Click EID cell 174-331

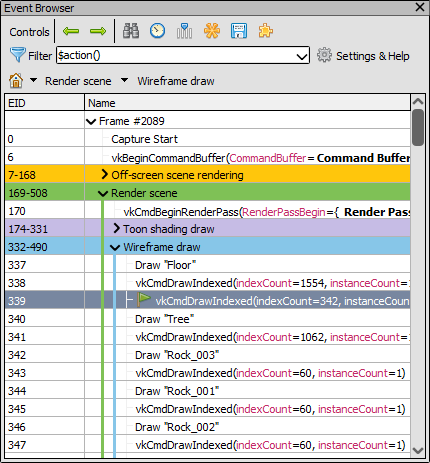[x=44, y=229]
